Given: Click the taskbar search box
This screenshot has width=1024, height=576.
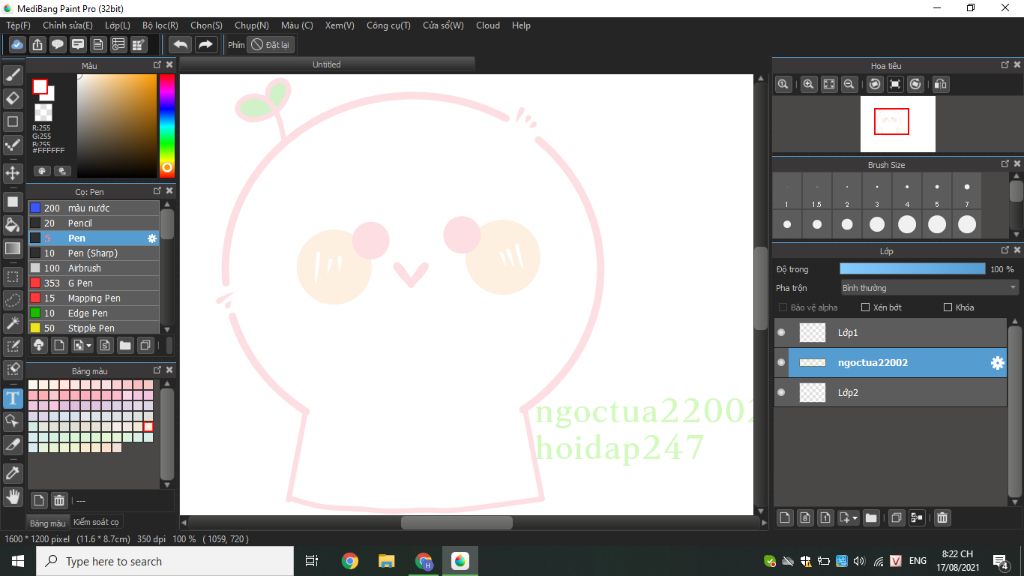Looking at the screenshot, I should (x=165, y=561).
